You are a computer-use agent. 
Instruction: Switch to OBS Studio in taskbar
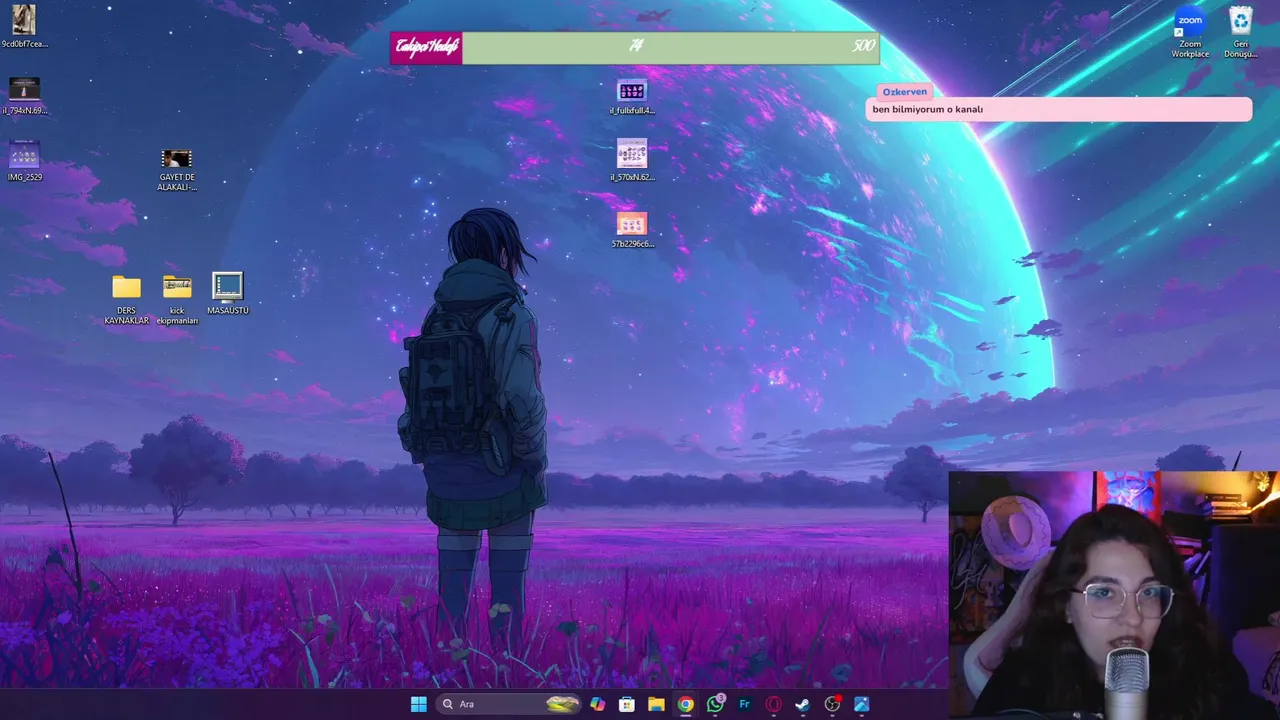[832, 704]
